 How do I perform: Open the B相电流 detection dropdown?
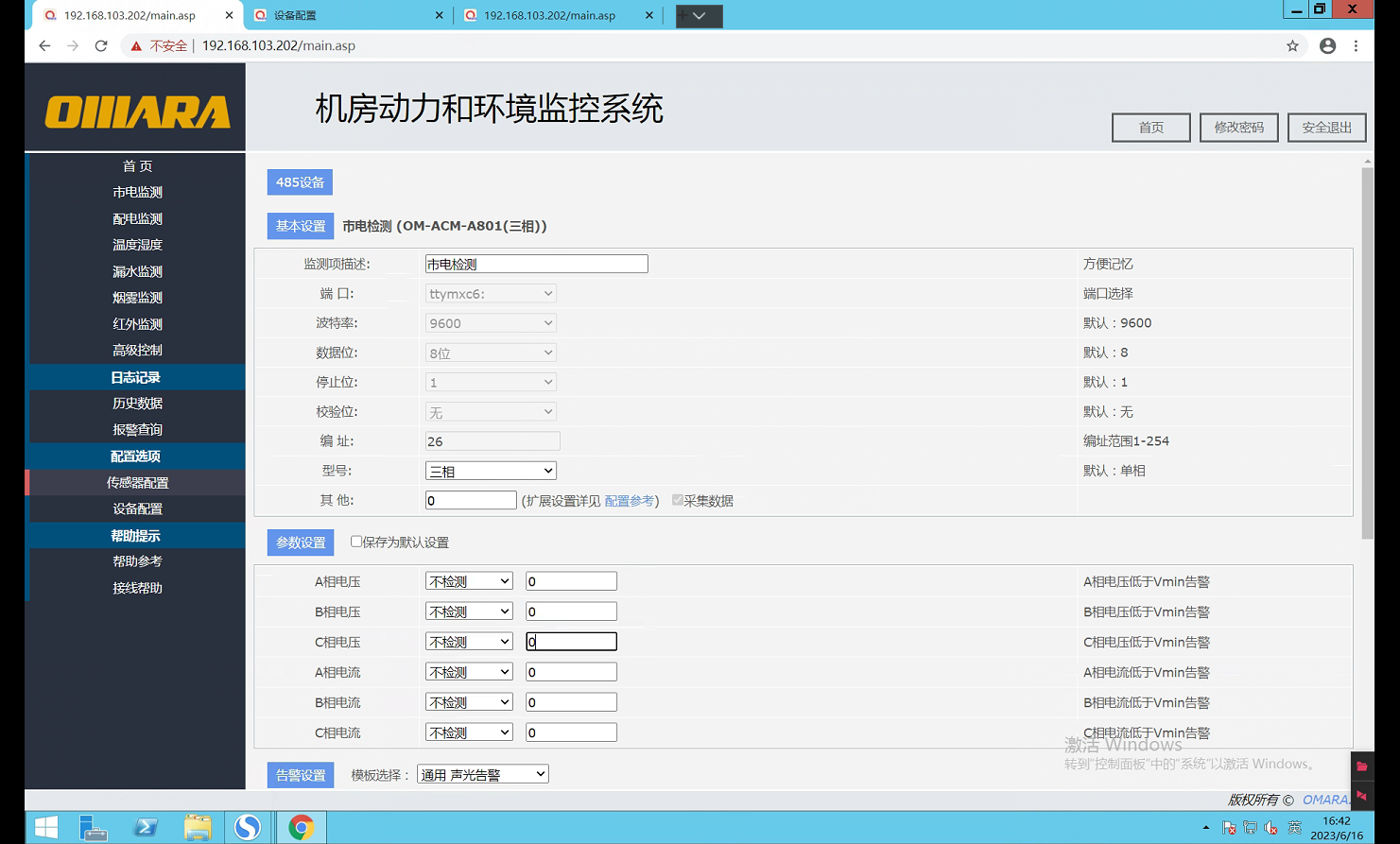(469, 702)
